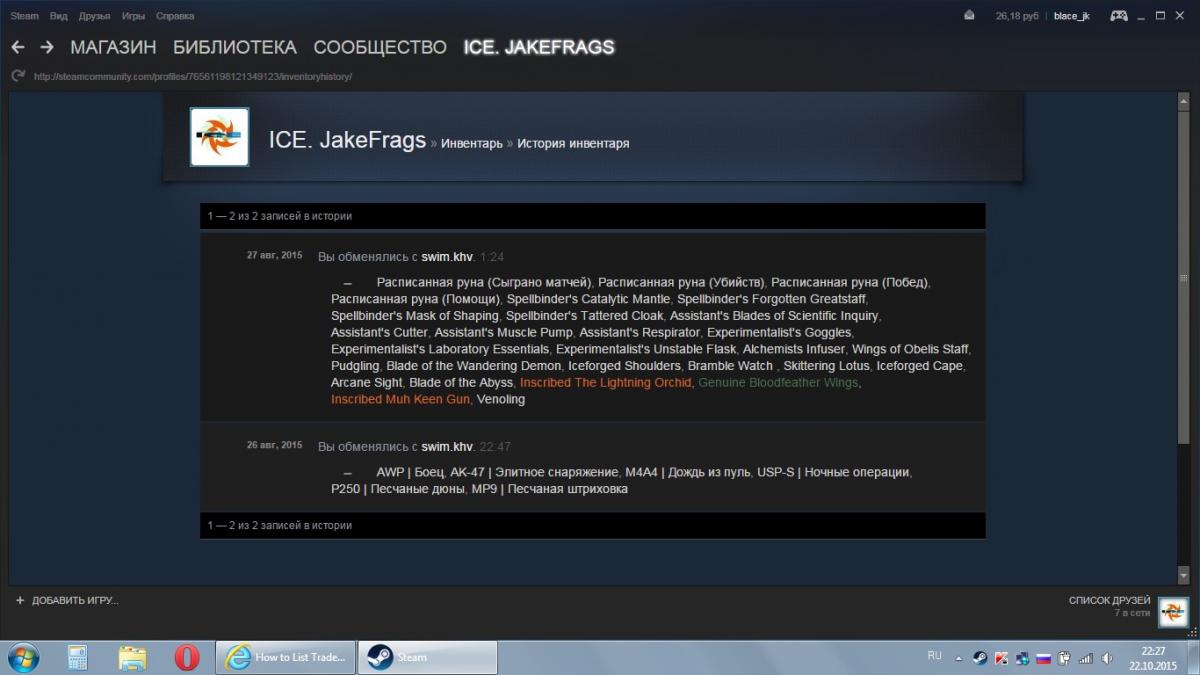Open the Друзья menu
Viewport: 1200px width, 675px height.
tap(94, 16)
